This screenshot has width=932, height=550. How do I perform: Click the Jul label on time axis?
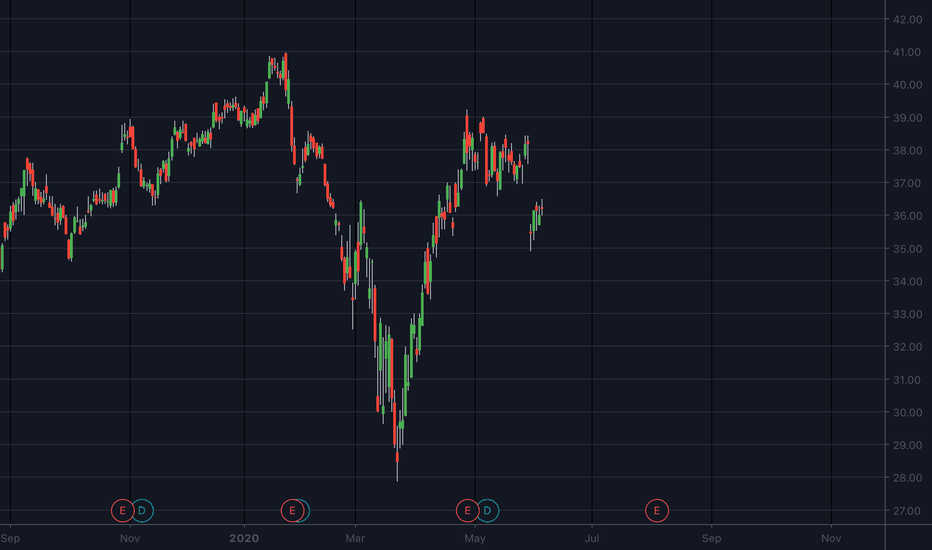(591, 538)
